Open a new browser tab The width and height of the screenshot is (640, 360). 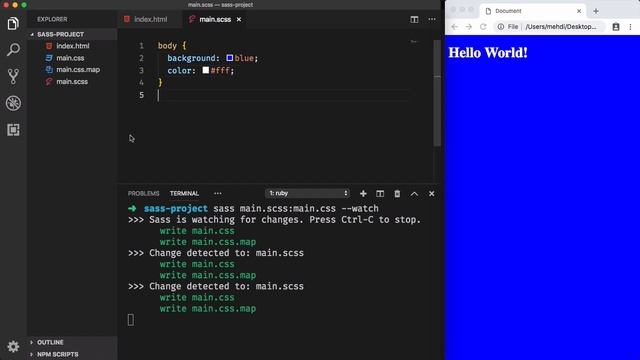[596, 11]
